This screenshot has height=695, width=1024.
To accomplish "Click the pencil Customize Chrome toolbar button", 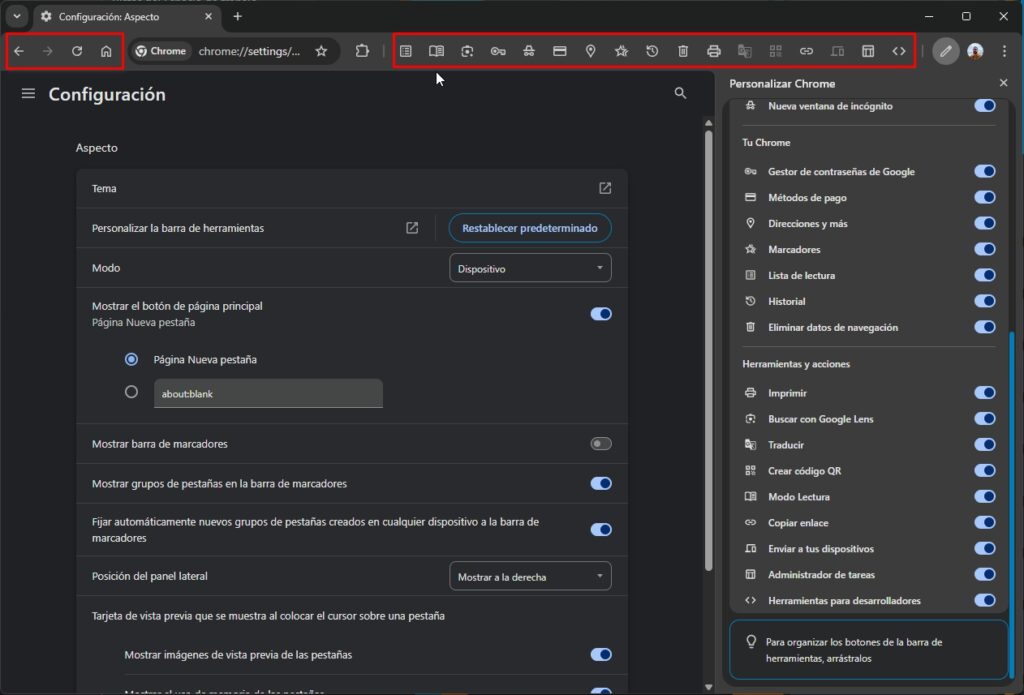I will (945, 51).
